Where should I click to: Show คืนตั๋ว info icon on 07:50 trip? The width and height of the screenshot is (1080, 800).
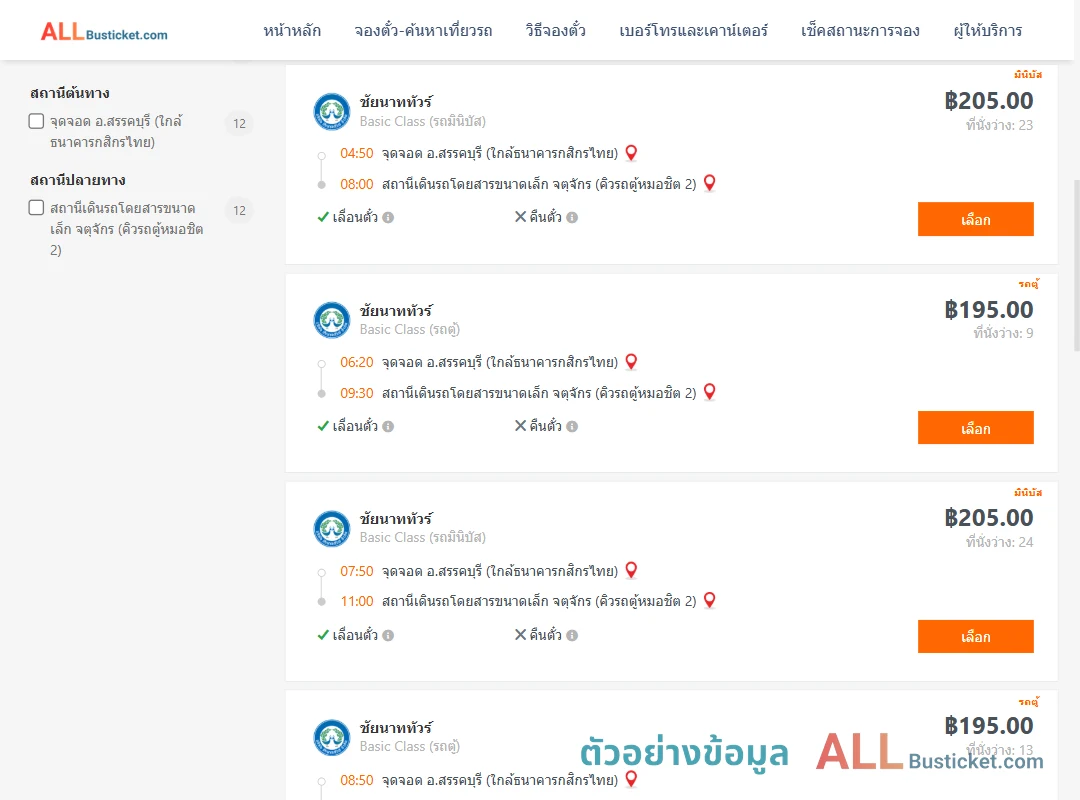(572, 635)
